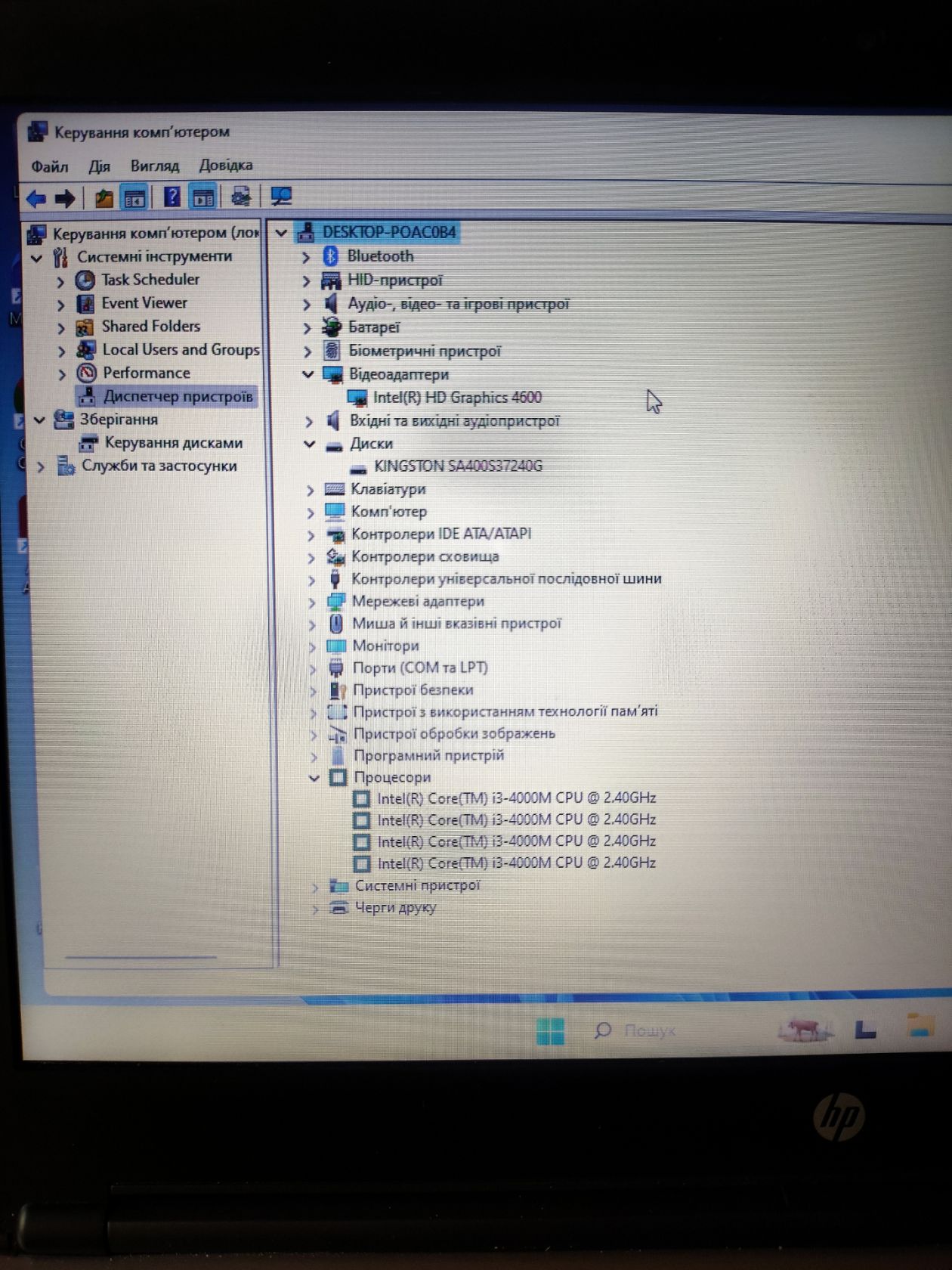Viewport: 952px width, 1270px height.
Task: Select Контролери IDE ATA/ATAPI category
Action: point(441,534)
